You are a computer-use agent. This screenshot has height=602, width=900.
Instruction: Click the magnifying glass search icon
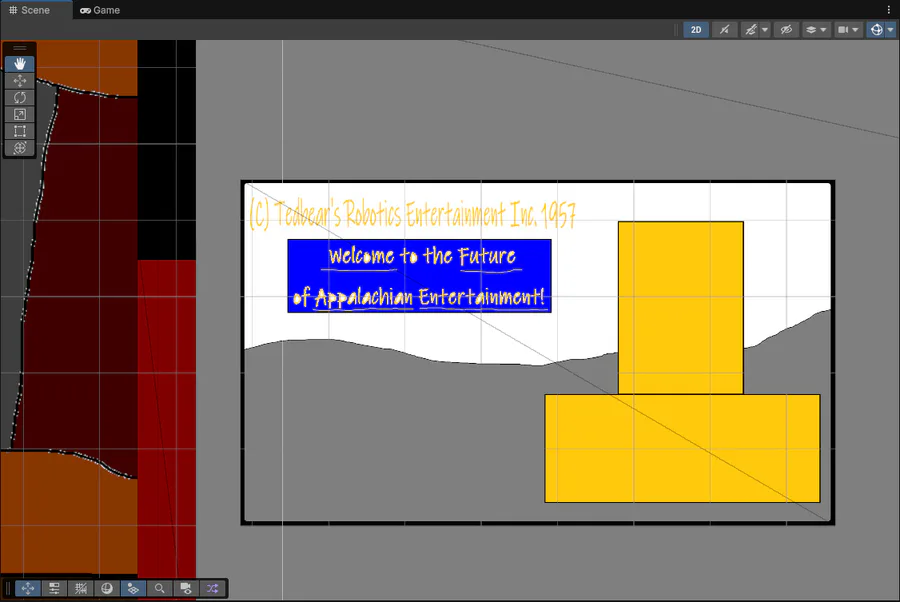click(x=160, y=588)
